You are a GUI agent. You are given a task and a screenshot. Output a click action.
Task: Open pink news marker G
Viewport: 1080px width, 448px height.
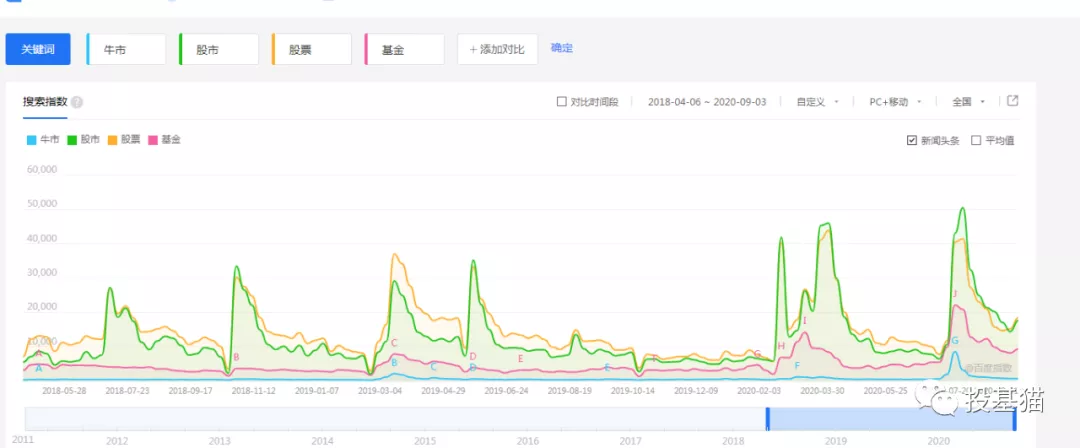coord(758,354)
